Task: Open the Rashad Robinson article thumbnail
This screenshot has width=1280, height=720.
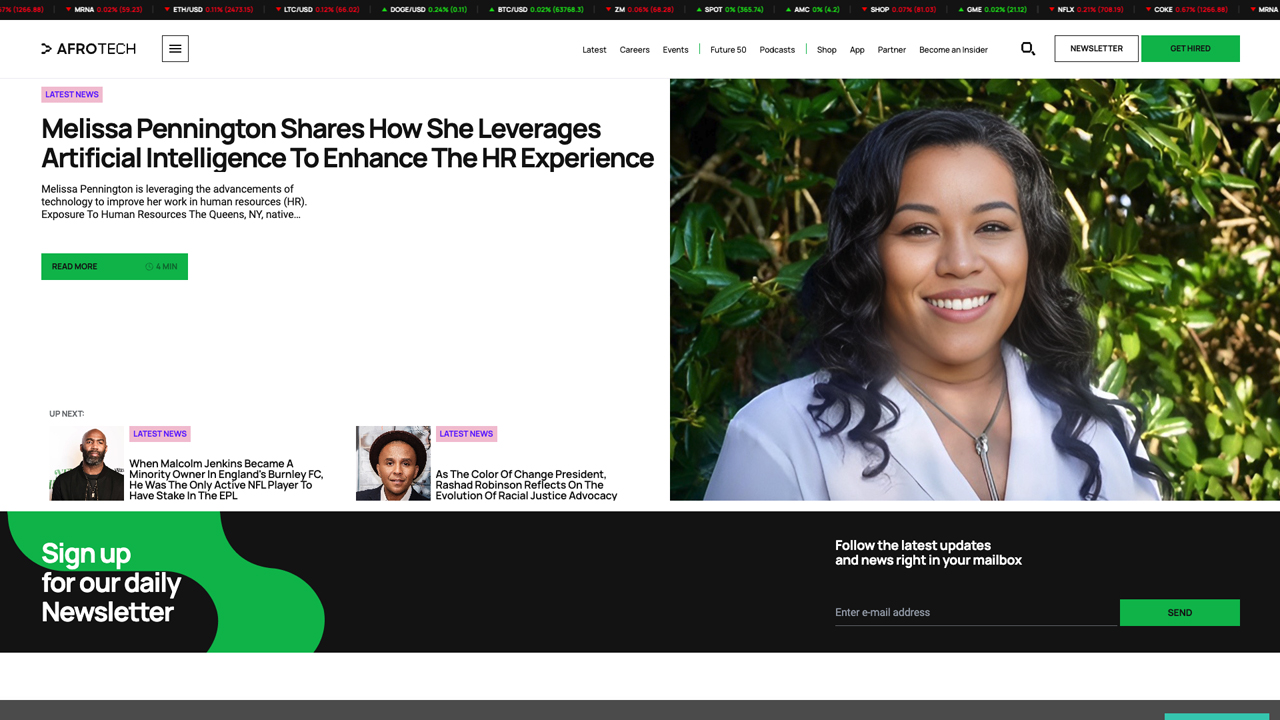Action: [x=393, y=463]
